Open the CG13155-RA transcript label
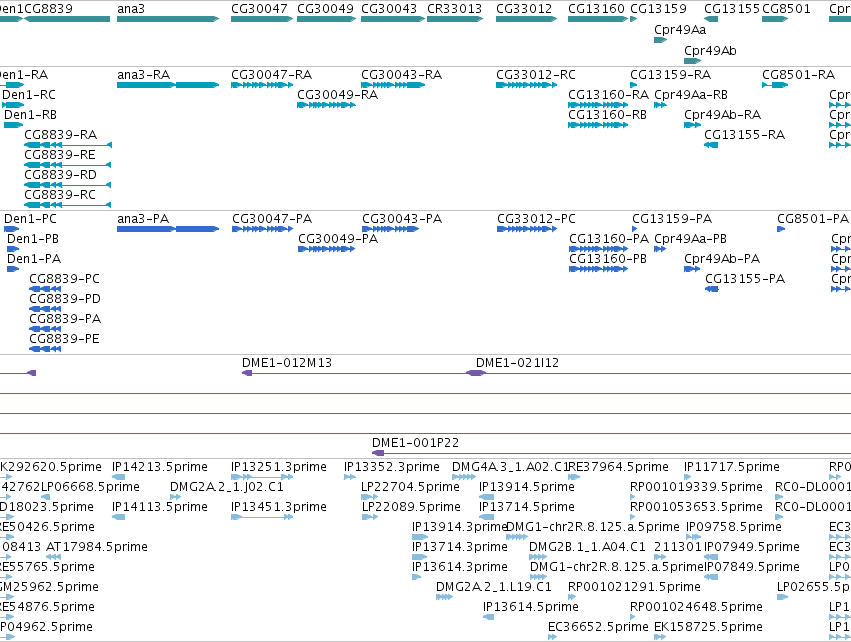 coord(745,135)
